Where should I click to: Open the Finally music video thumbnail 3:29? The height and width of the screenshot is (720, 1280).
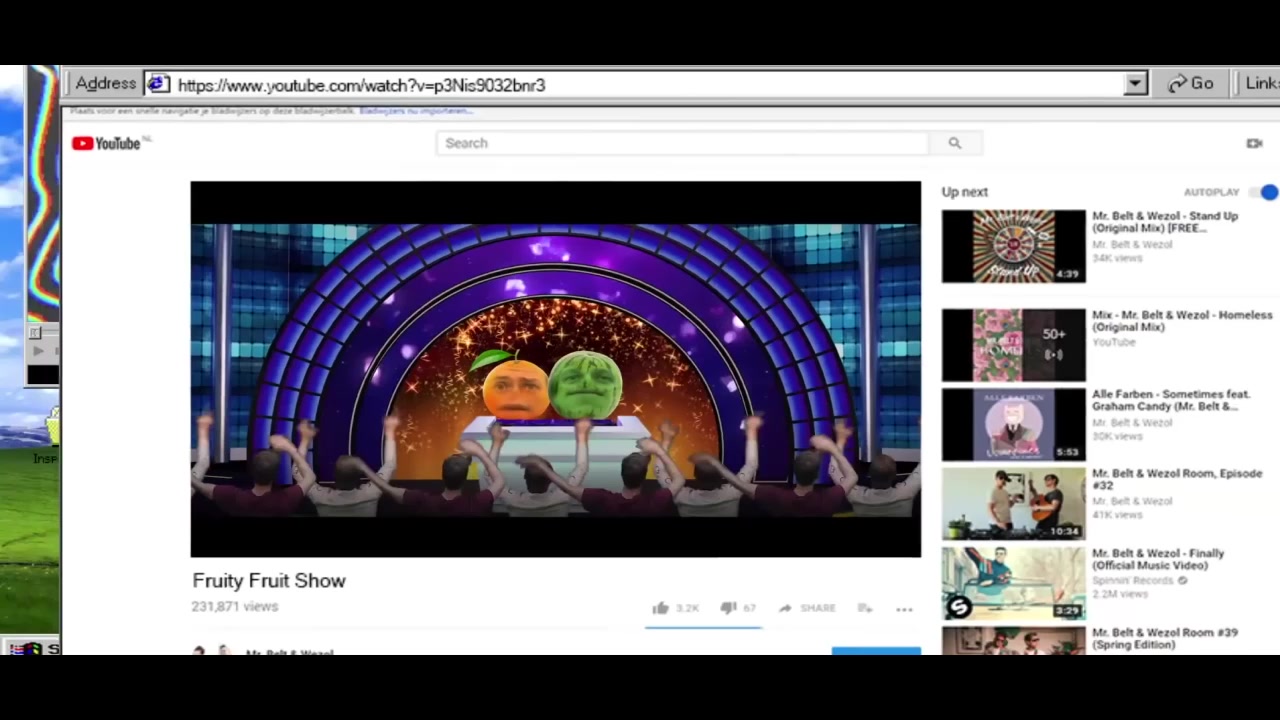point(1013,583)
